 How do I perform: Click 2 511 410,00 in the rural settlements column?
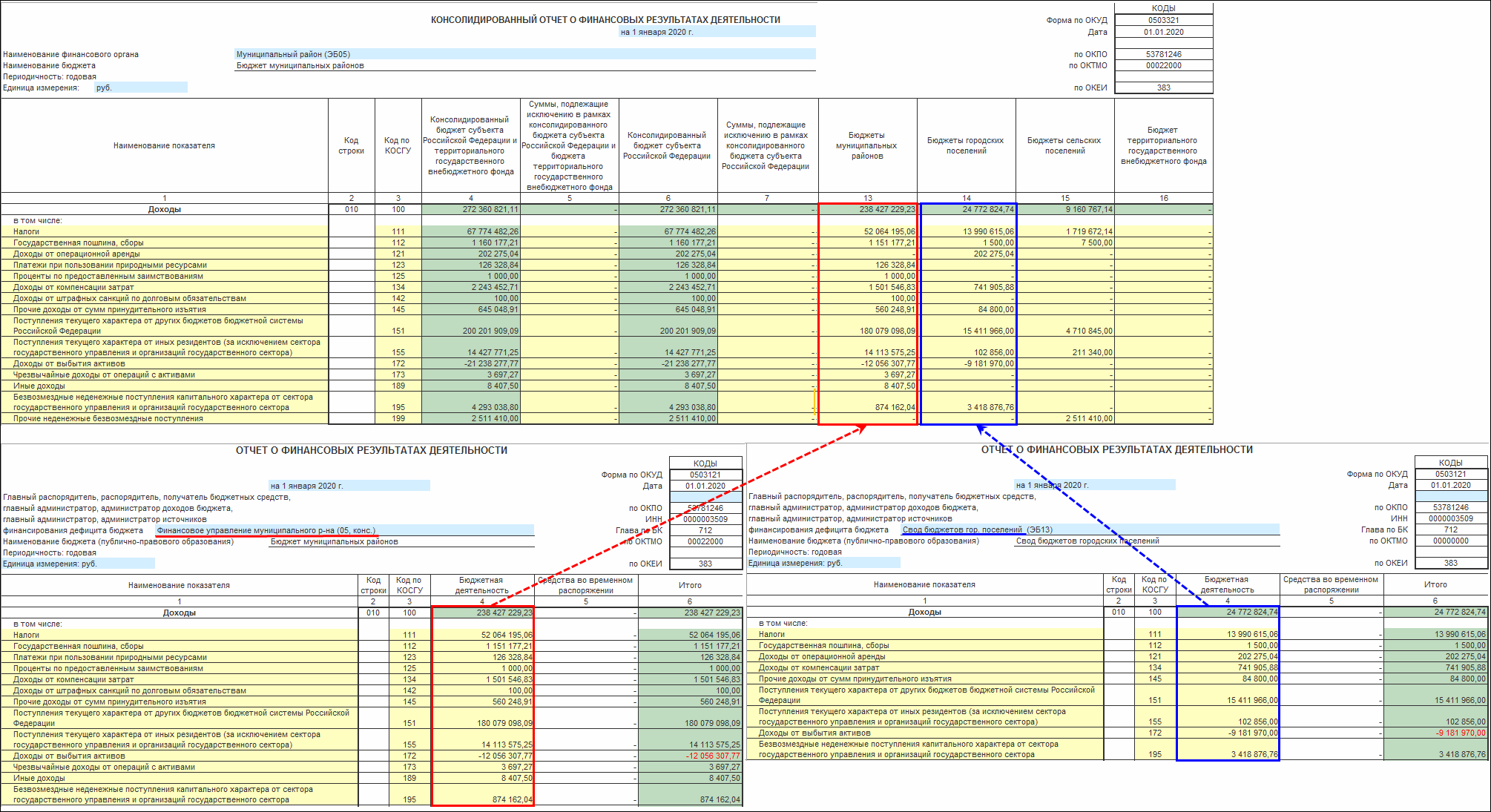click(x=1065, y=418)
